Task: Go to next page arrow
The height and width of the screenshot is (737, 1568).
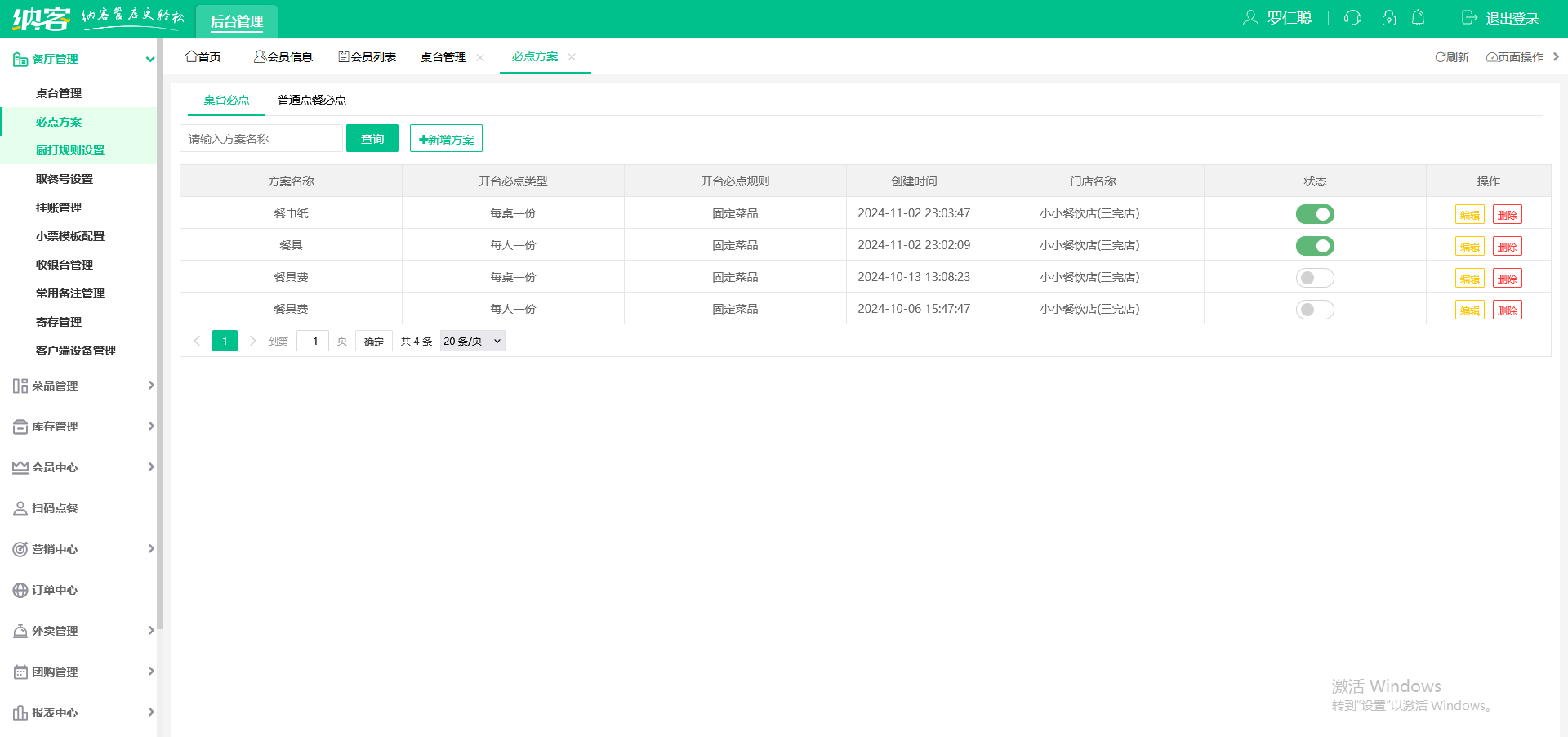Action: pyautogui.click(x=252, y=341)
